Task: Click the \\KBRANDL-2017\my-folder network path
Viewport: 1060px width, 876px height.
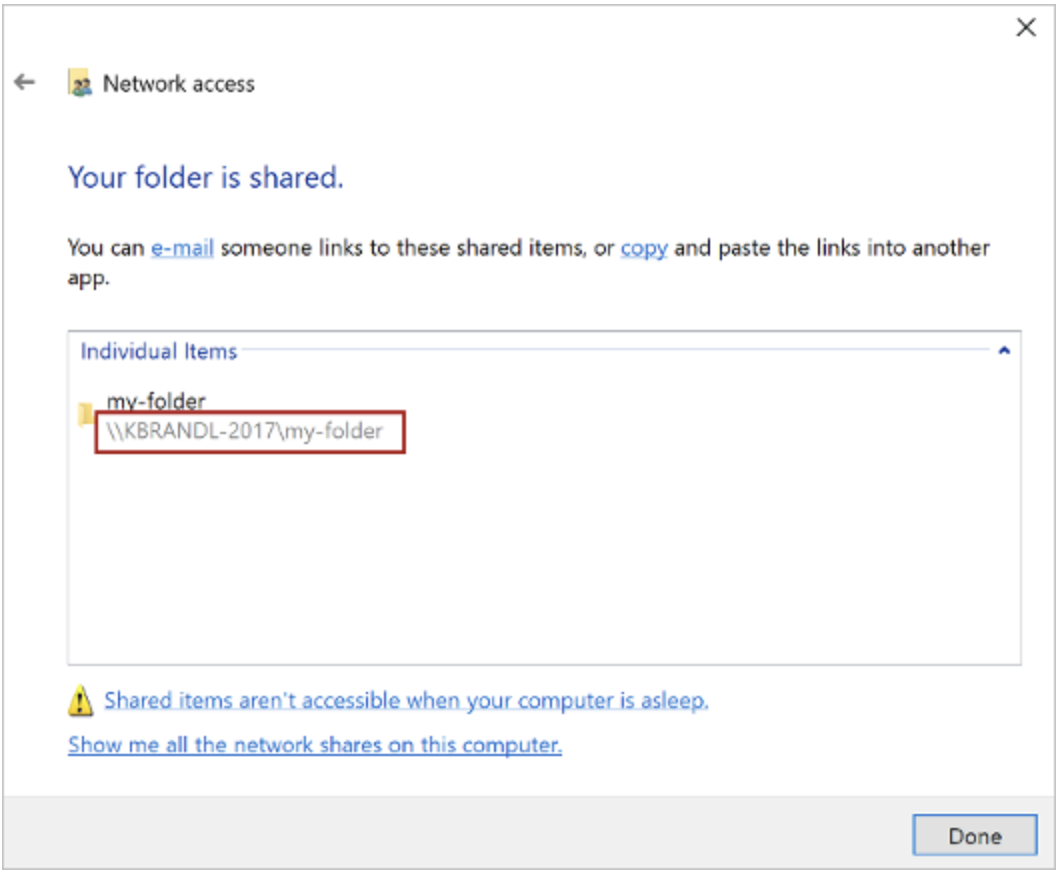Action: [246, 434]
